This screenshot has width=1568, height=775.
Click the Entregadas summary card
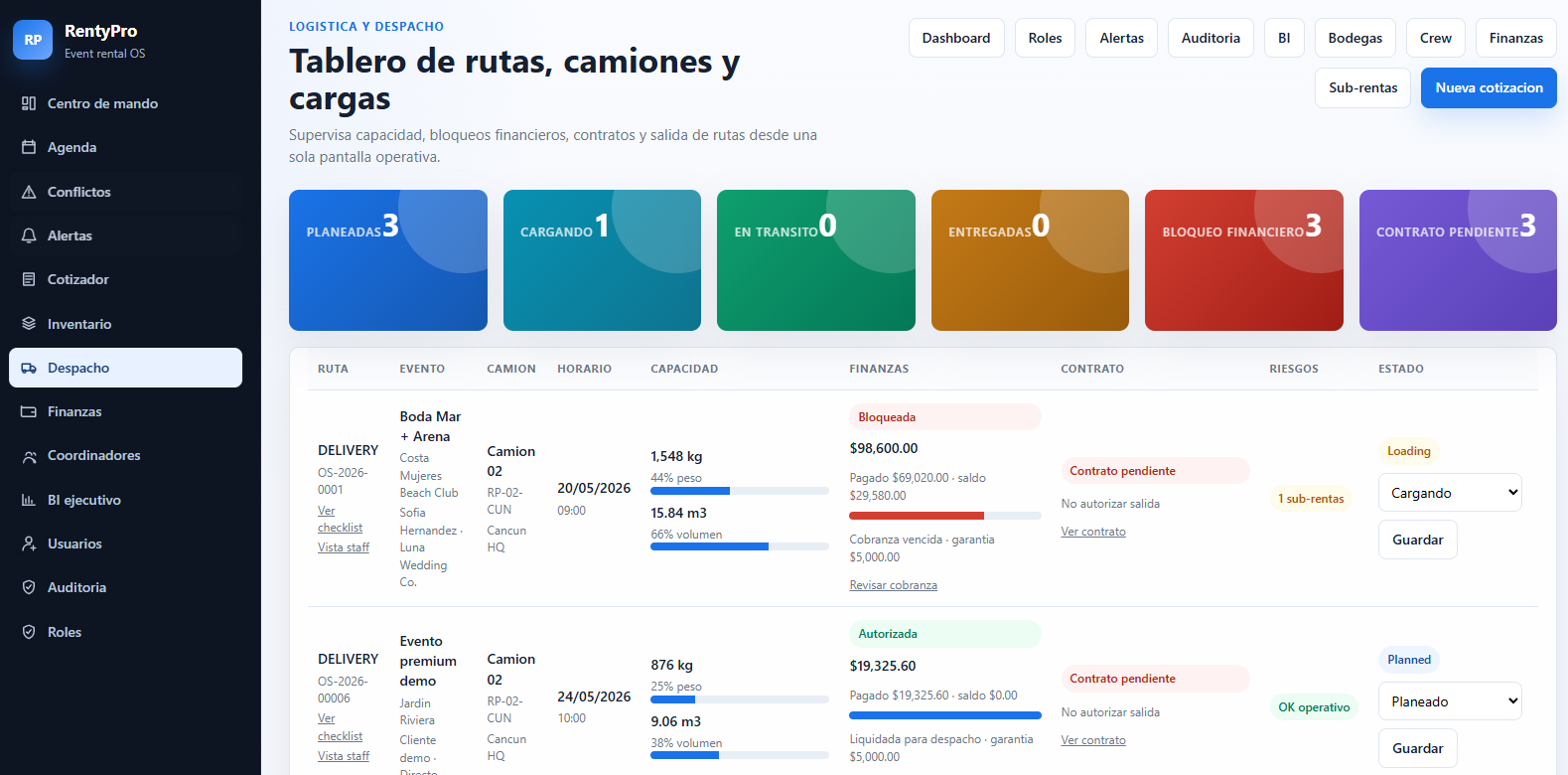pos(1030,260)
